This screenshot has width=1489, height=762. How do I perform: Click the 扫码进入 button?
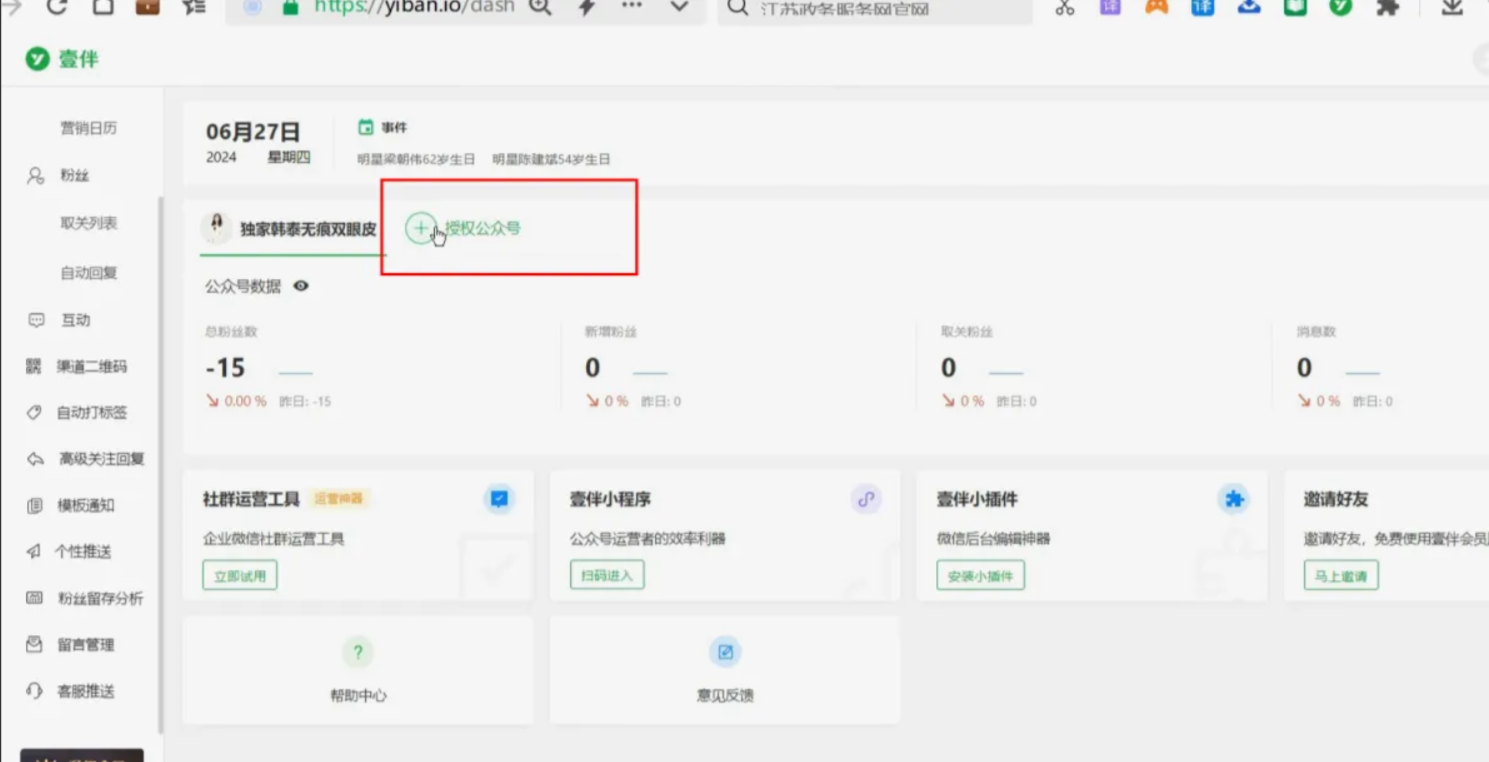coord(607,576)
